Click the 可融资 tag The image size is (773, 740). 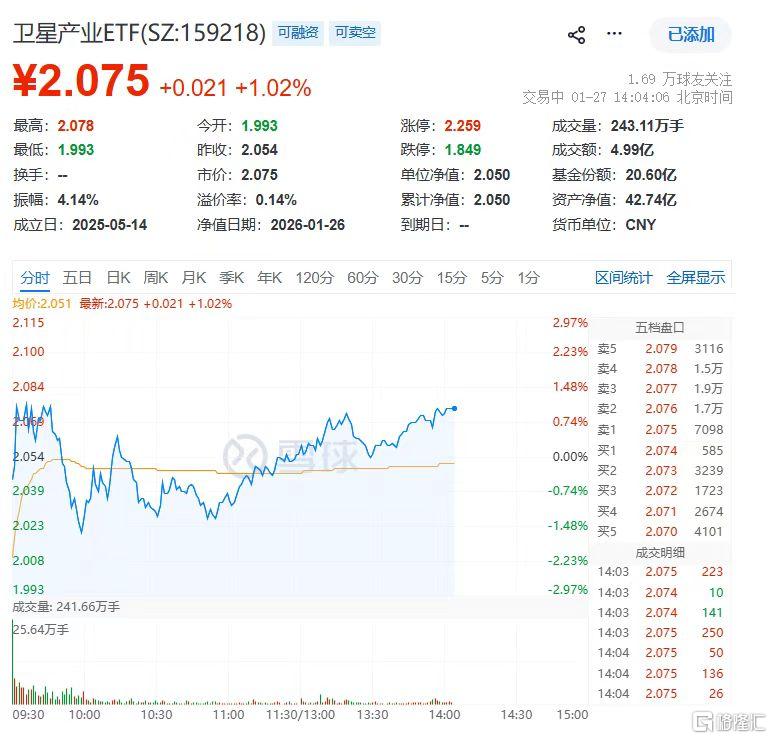point(298,33)
